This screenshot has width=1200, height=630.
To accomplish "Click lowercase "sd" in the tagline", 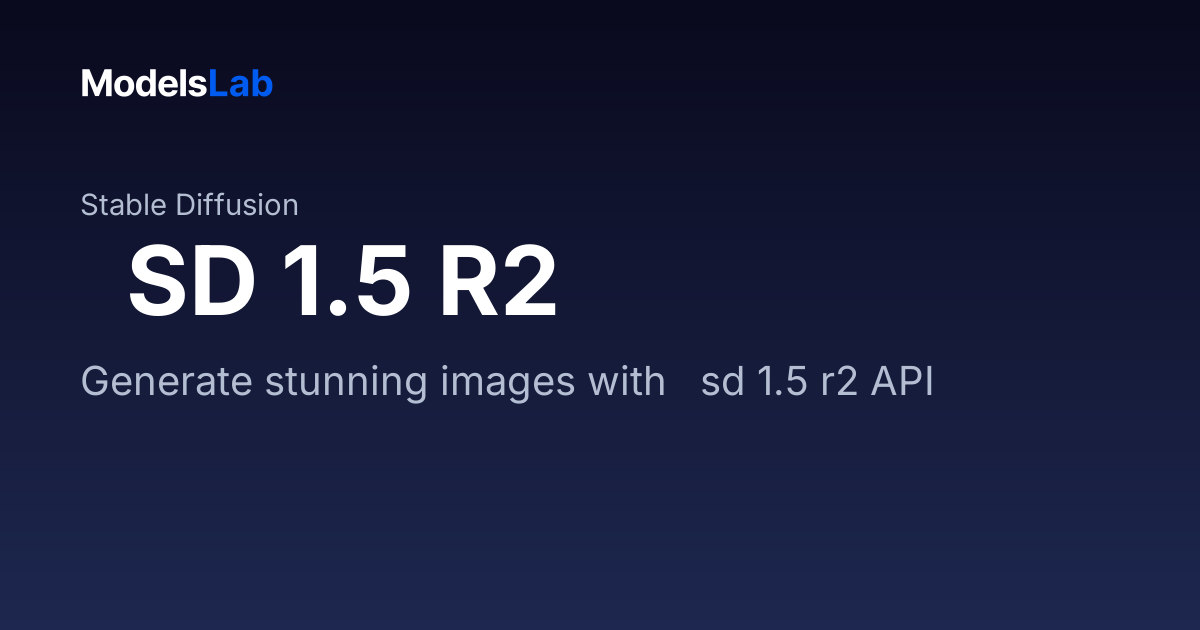I will coord(722,382).
